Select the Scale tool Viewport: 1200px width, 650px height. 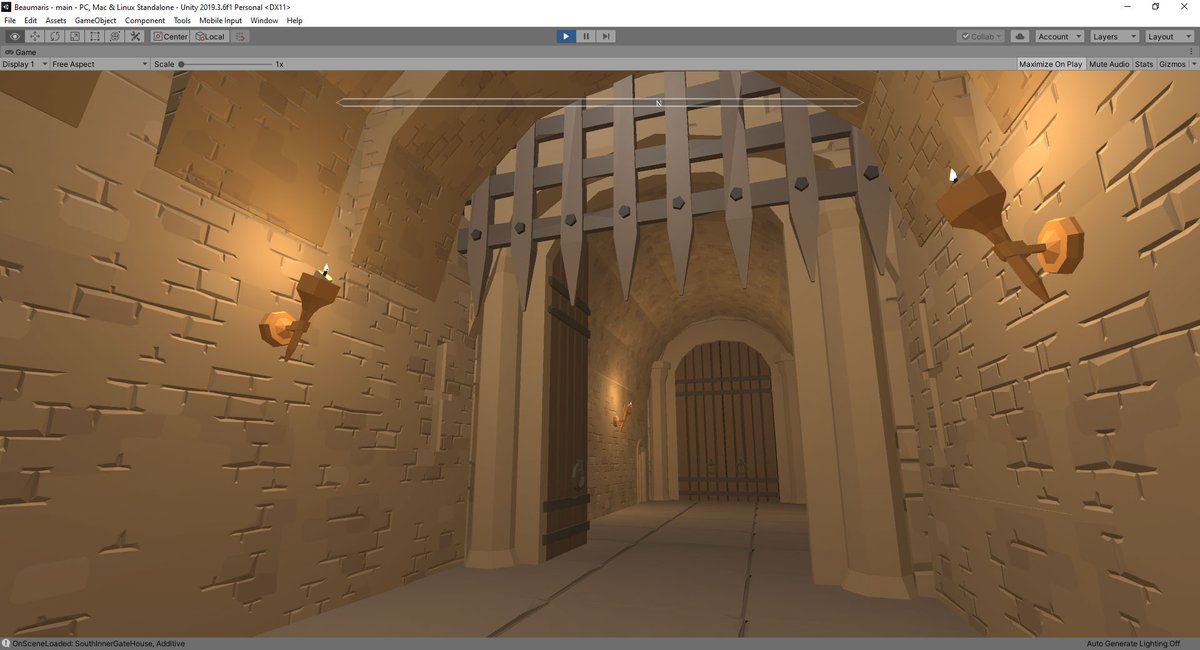click(x=75, y=36)
